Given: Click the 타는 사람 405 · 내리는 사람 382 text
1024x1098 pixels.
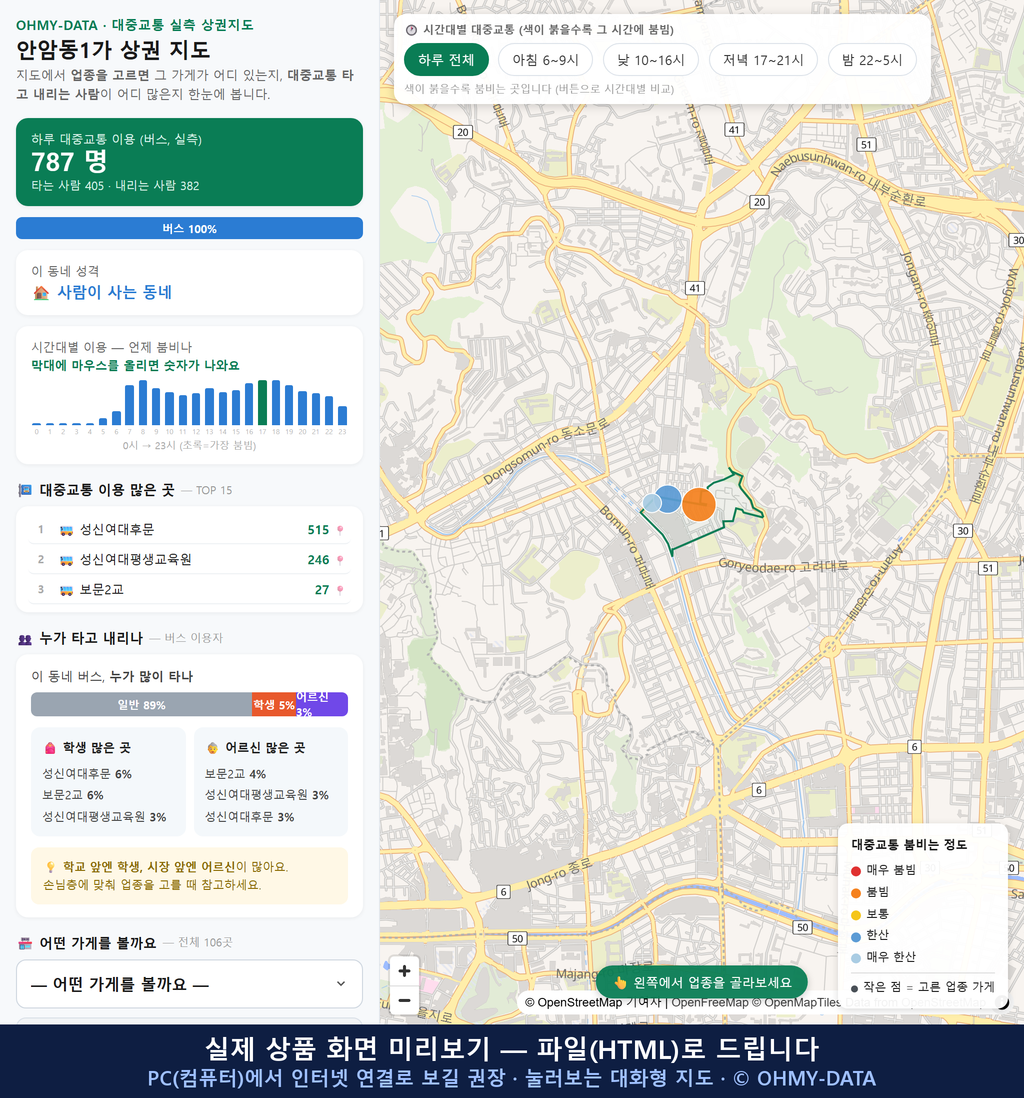Looking at the screenshot, I should (x=115, y=186).
